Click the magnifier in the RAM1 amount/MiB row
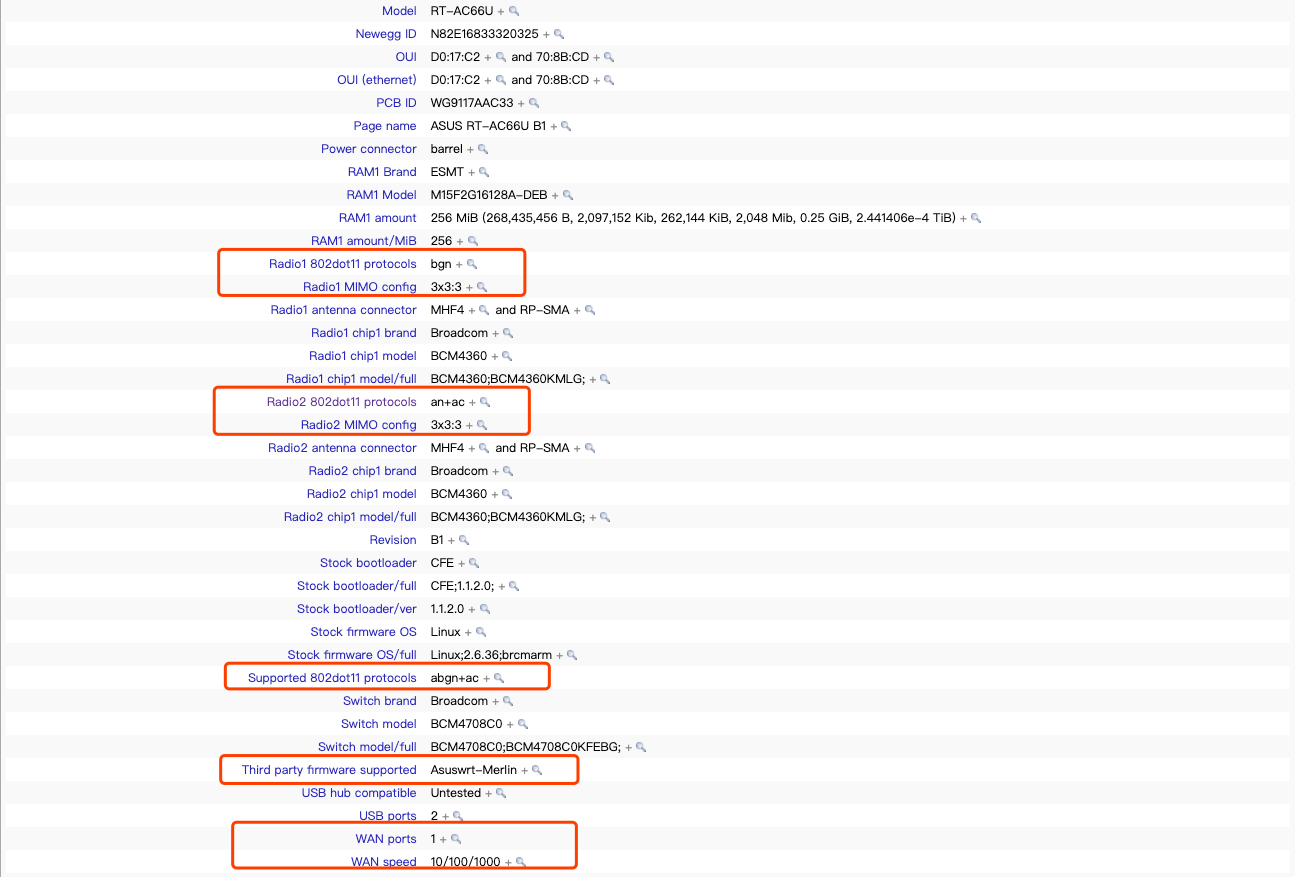Viewport: 1295px width, 877px height. coord(473,241)
